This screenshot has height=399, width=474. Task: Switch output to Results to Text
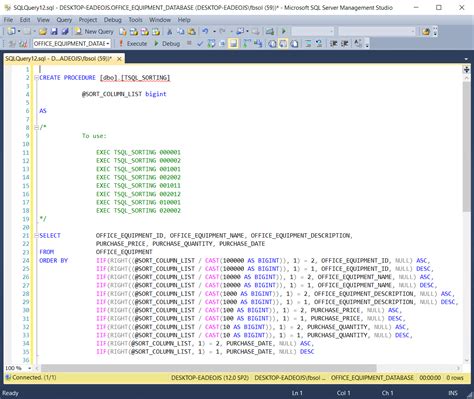272,44
